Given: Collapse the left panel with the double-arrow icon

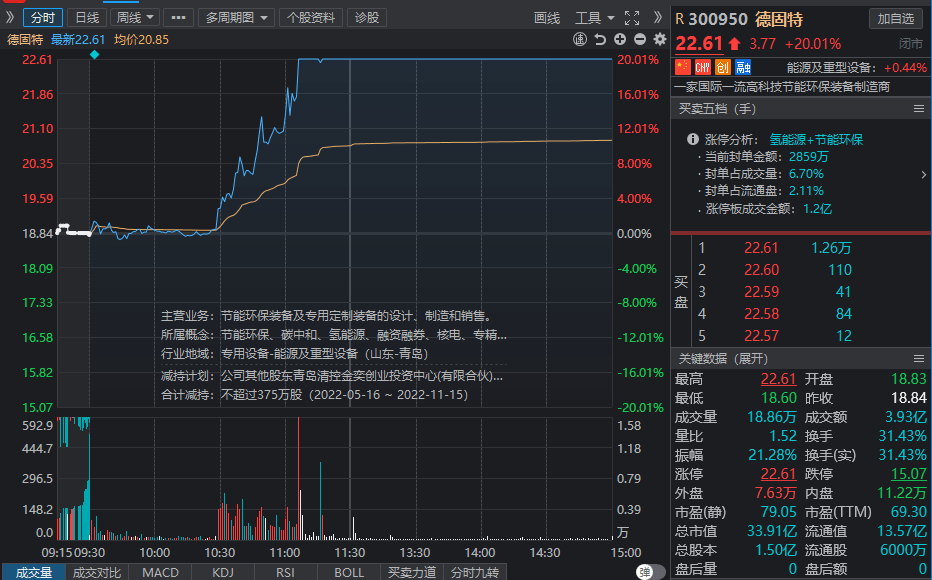Looking at the screenshot, I should click(10, 17).
